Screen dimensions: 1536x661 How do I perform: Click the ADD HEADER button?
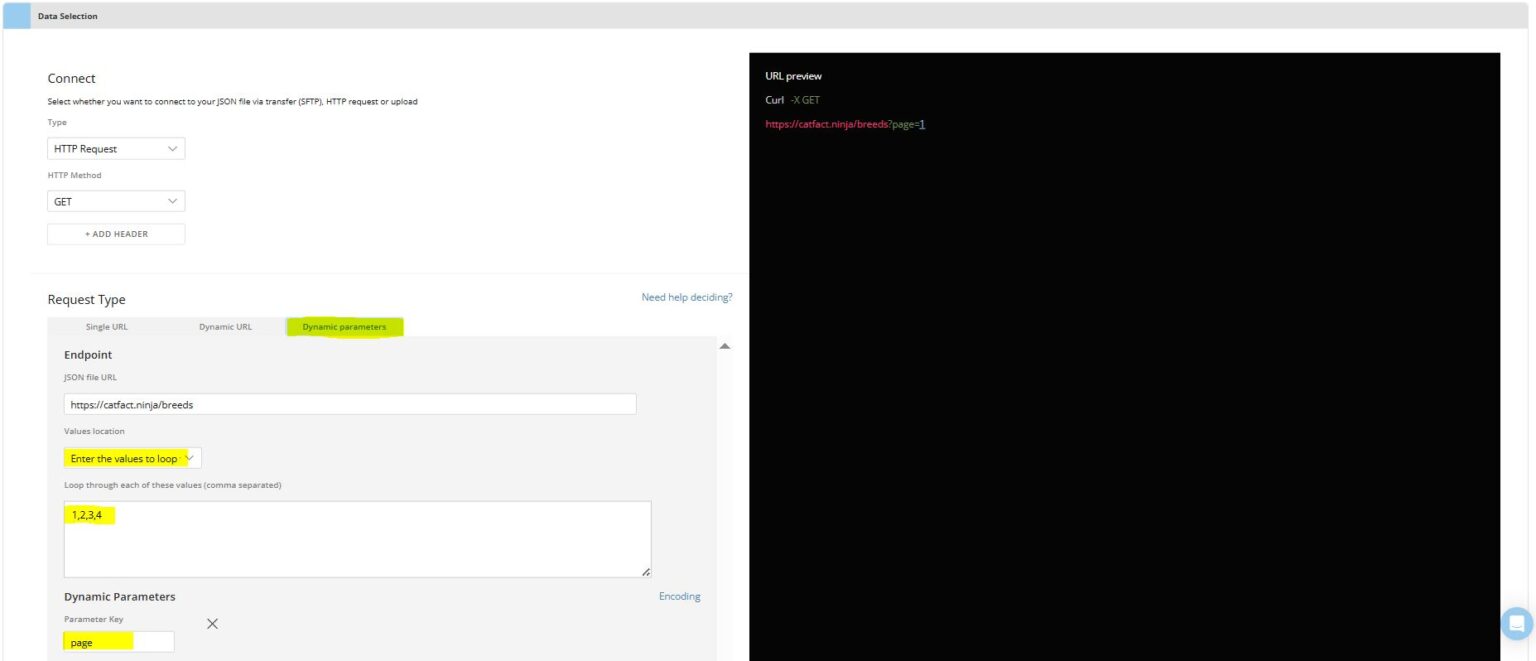116,233
